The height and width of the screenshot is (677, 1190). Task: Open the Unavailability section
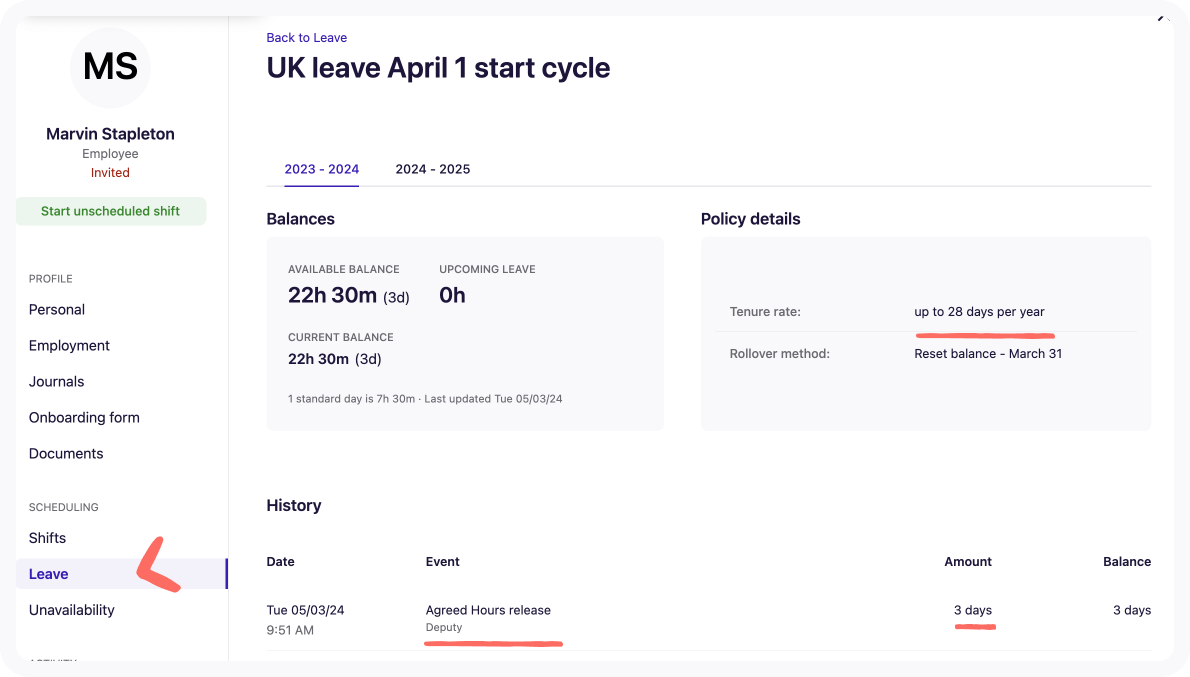[72, 610]
